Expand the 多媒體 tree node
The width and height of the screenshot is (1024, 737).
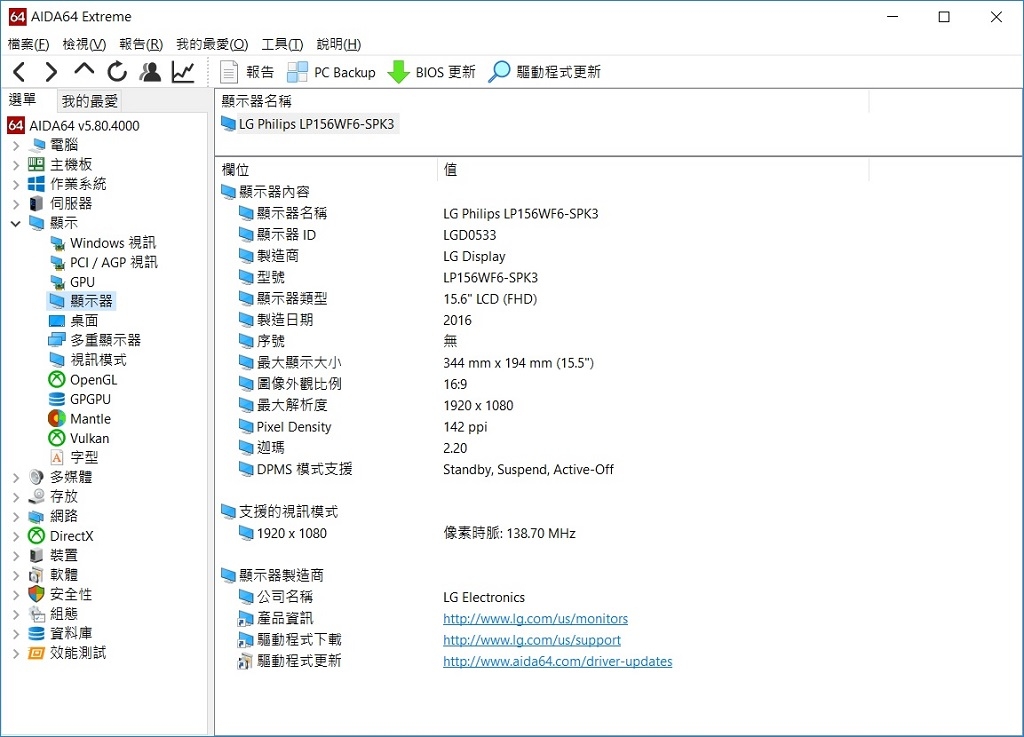coord(16,477)
